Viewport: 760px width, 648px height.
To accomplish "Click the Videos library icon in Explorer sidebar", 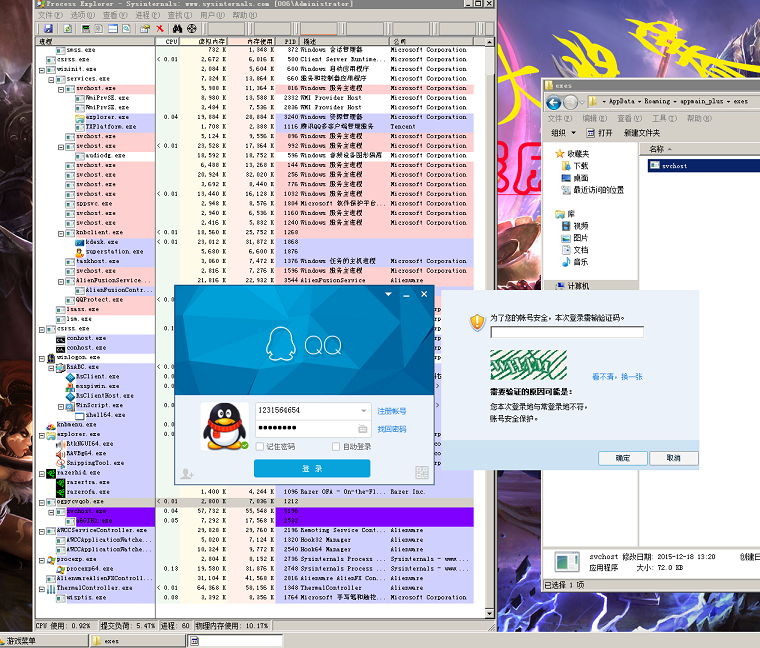I will pyautogui.click(x=566, y=226).
